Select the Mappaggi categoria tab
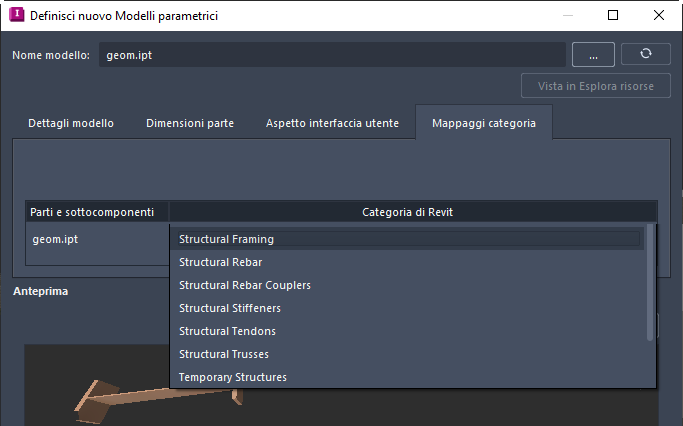 [484, 123]
